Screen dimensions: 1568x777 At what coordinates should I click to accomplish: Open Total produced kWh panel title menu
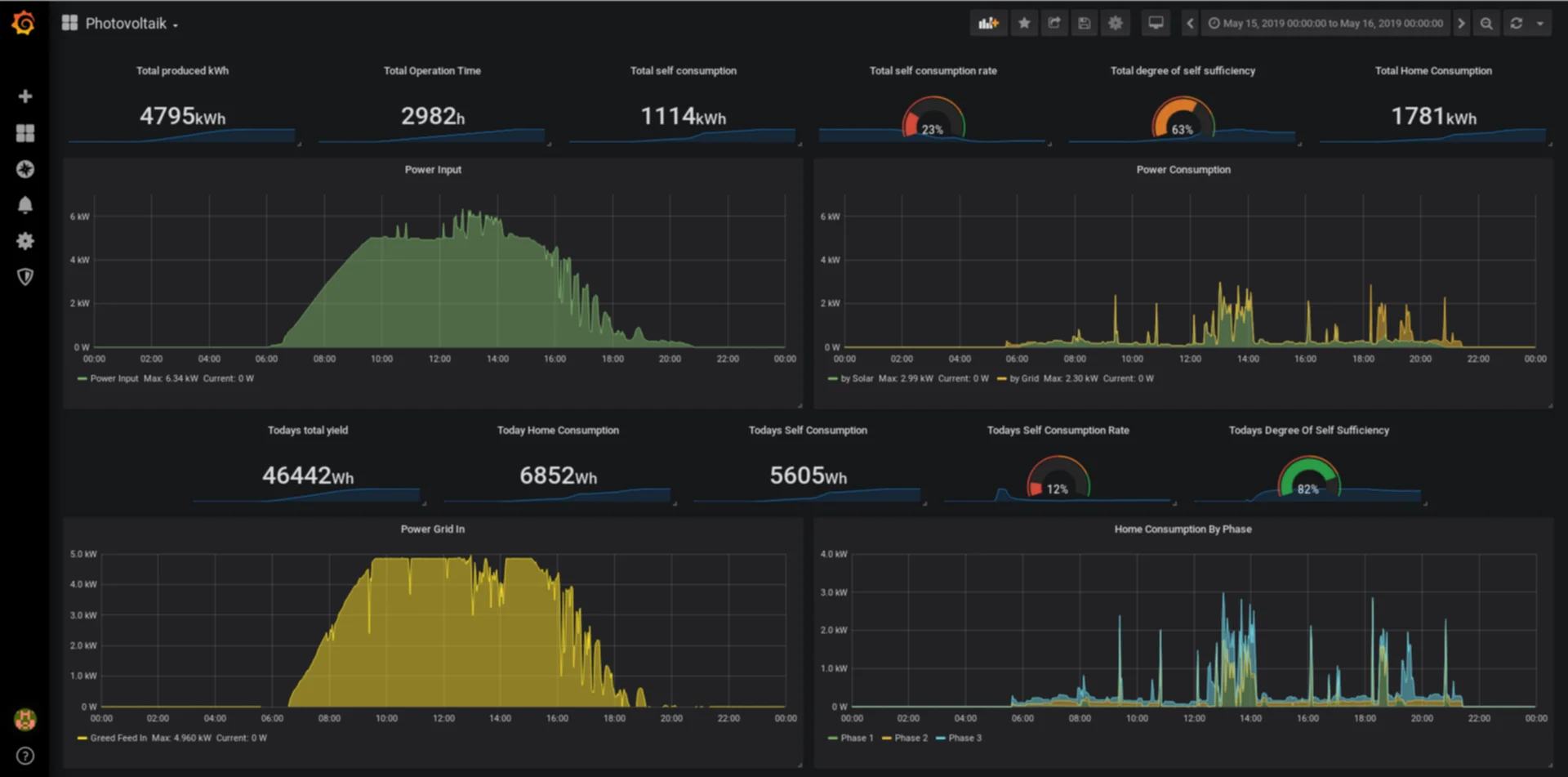pyautogui.click(x=182, y=71)
